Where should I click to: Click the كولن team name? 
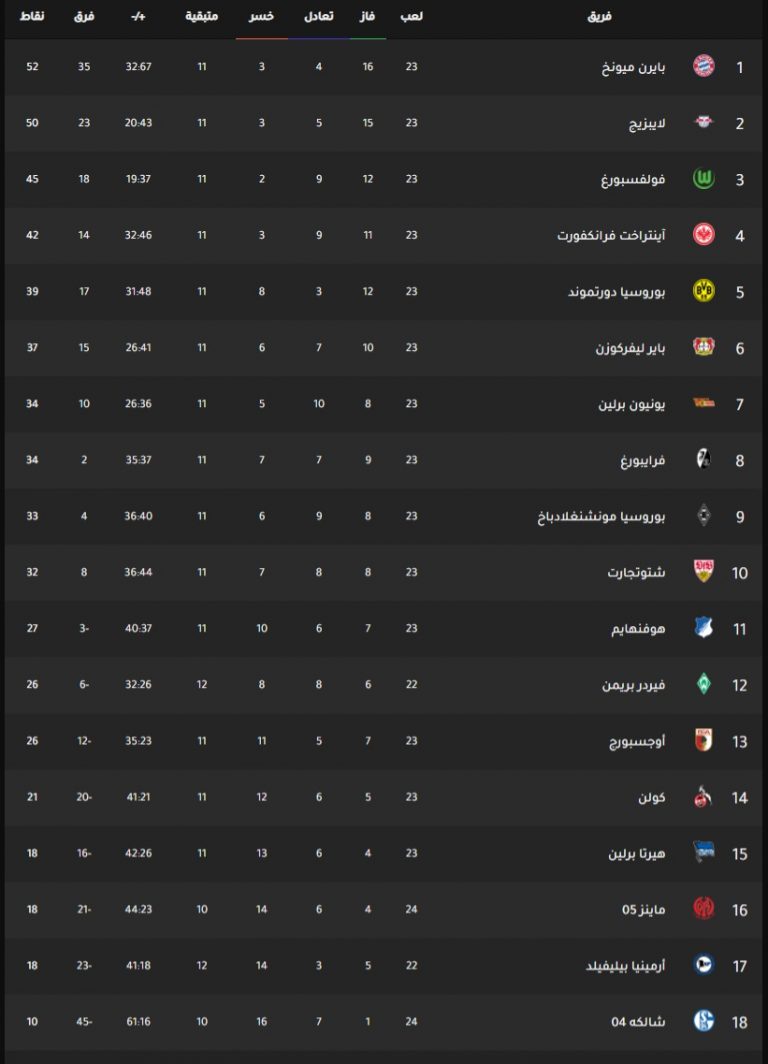tap(651, 797)
